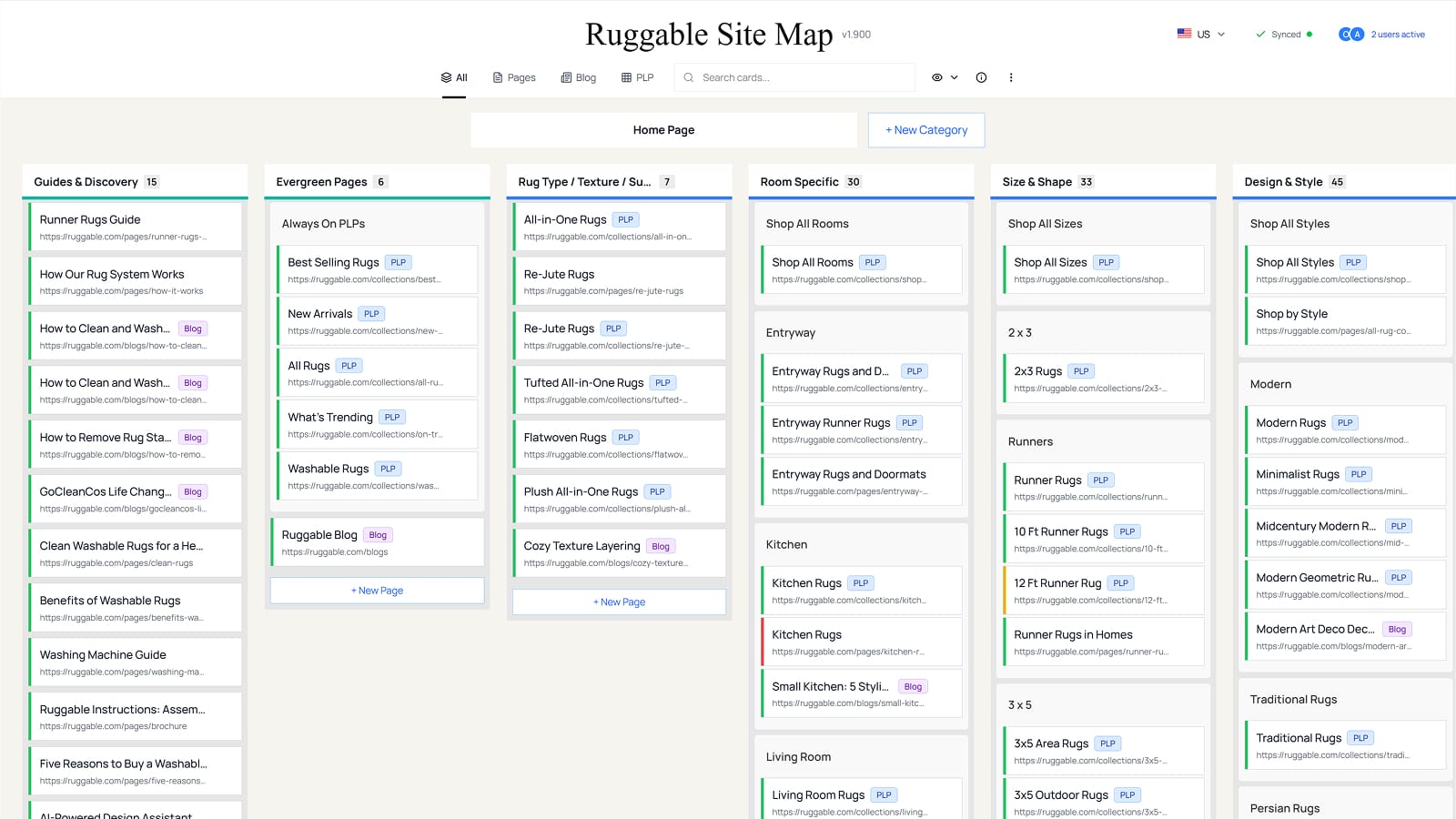
Task: Open the Washing Machine Guide card
Action: tap(136, 662)
